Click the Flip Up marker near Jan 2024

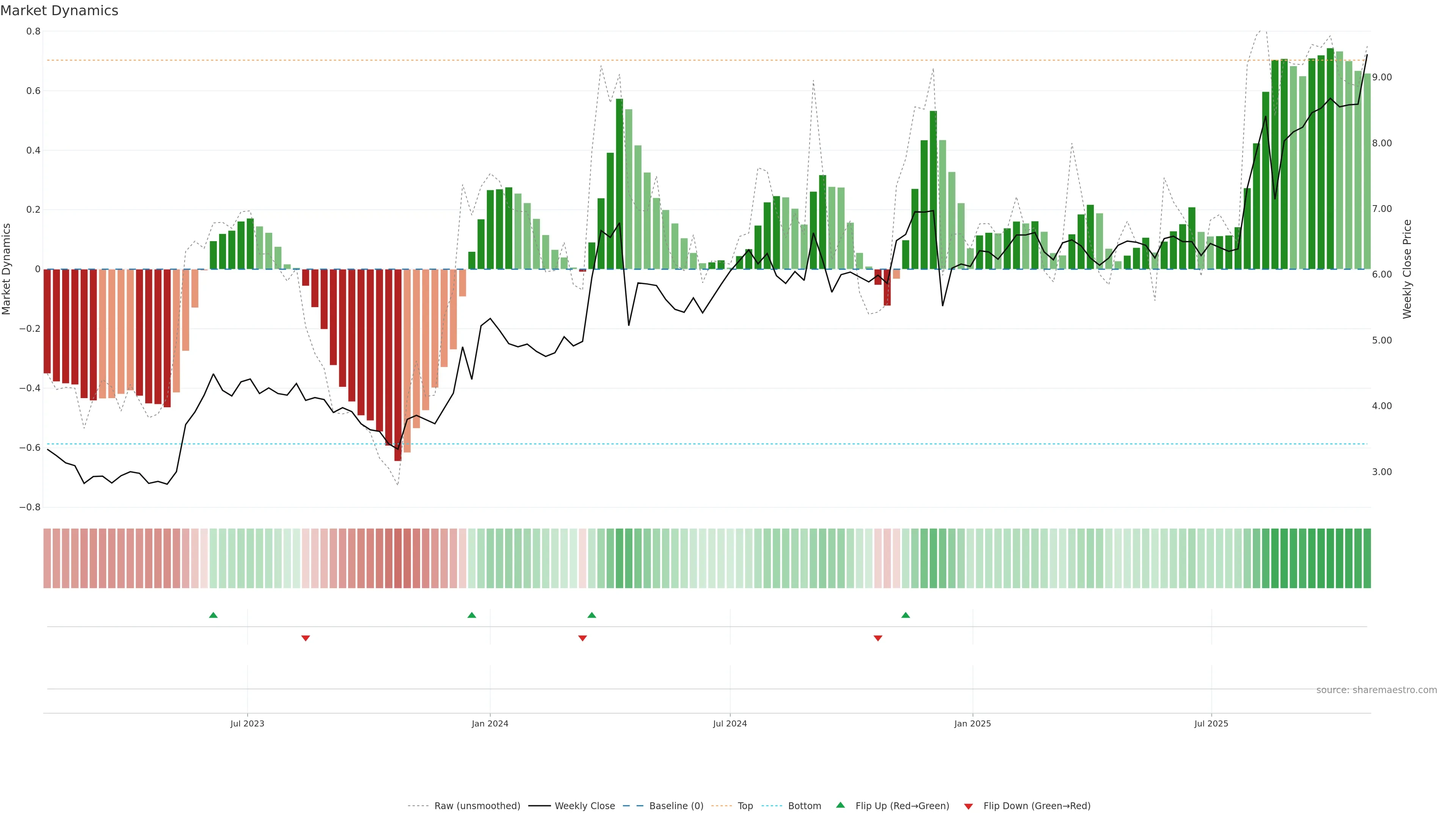coord(471,615)
